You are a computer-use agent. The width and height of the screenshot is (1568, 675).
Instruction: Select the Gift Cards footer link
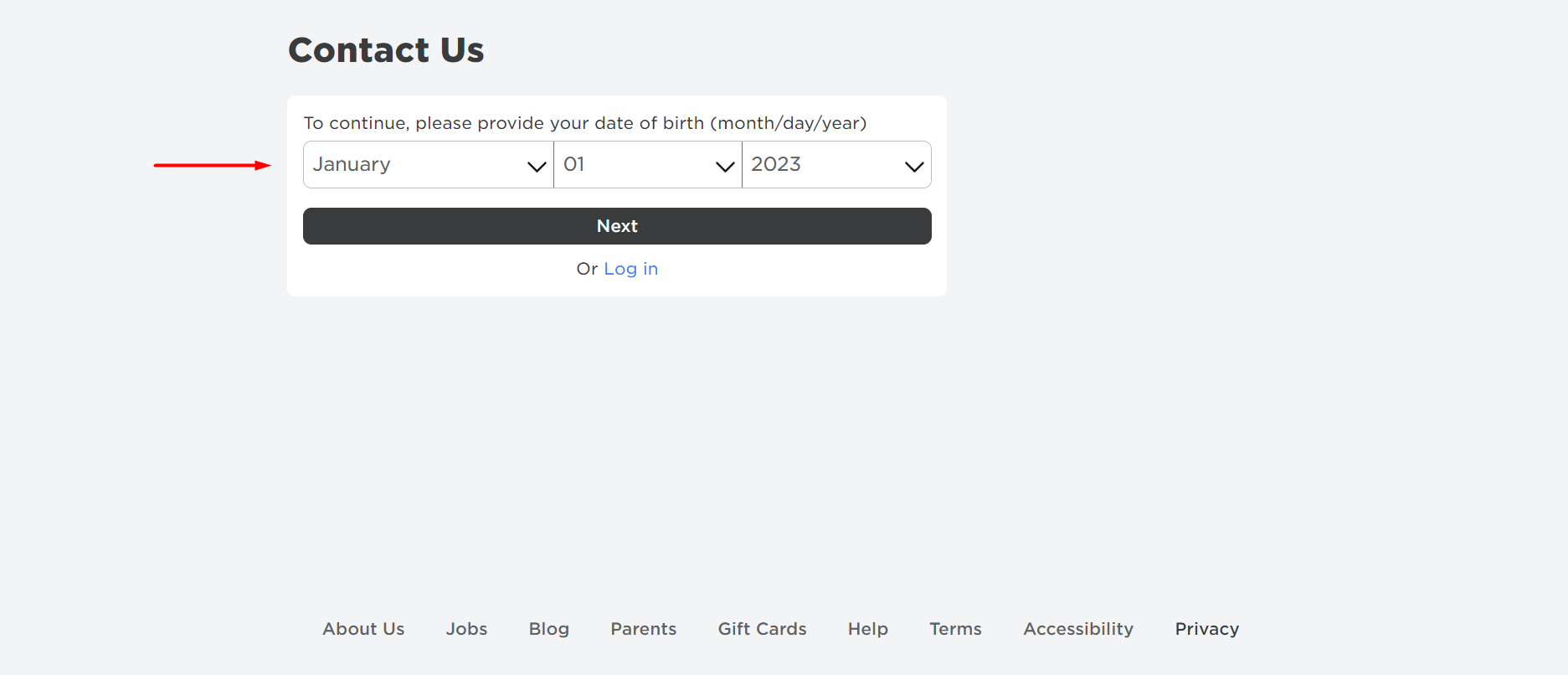[763, 629]
